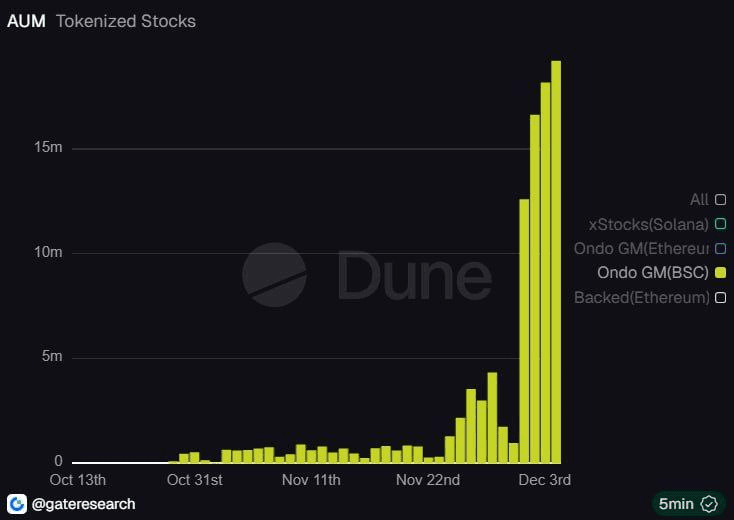The image size is (734, 520).
Task: Click the tallest bar near Dec 3rd
Action: pos(556,260)
